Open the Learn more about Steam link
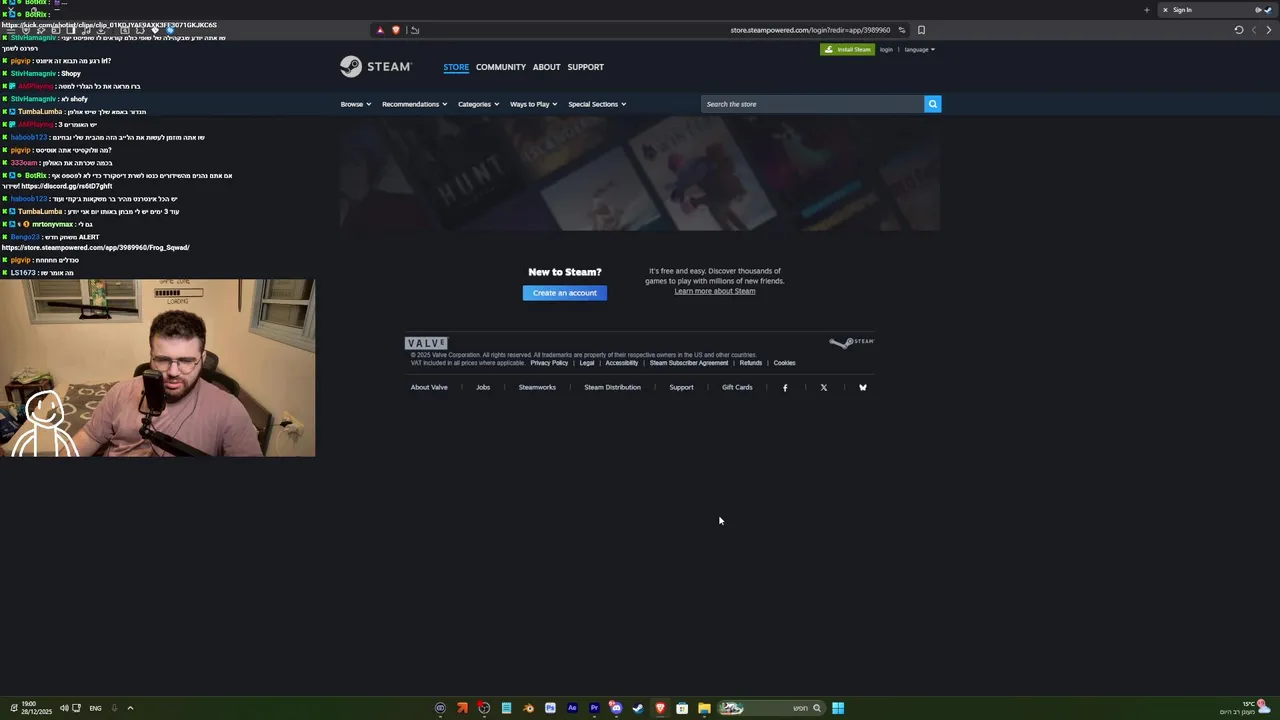Image resolution: width=1280 pixels, height=720 pixels. tap(714, 291)
